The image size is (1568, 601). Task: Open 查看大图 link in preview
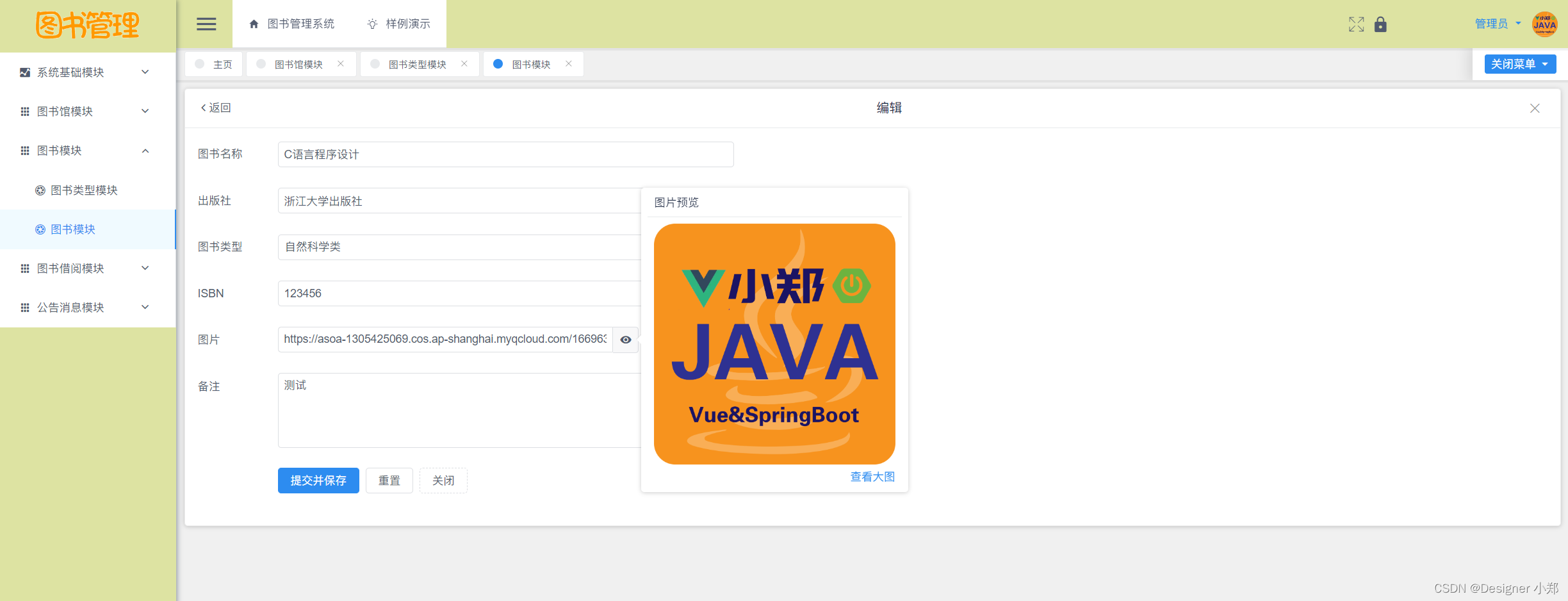[872, 477]
